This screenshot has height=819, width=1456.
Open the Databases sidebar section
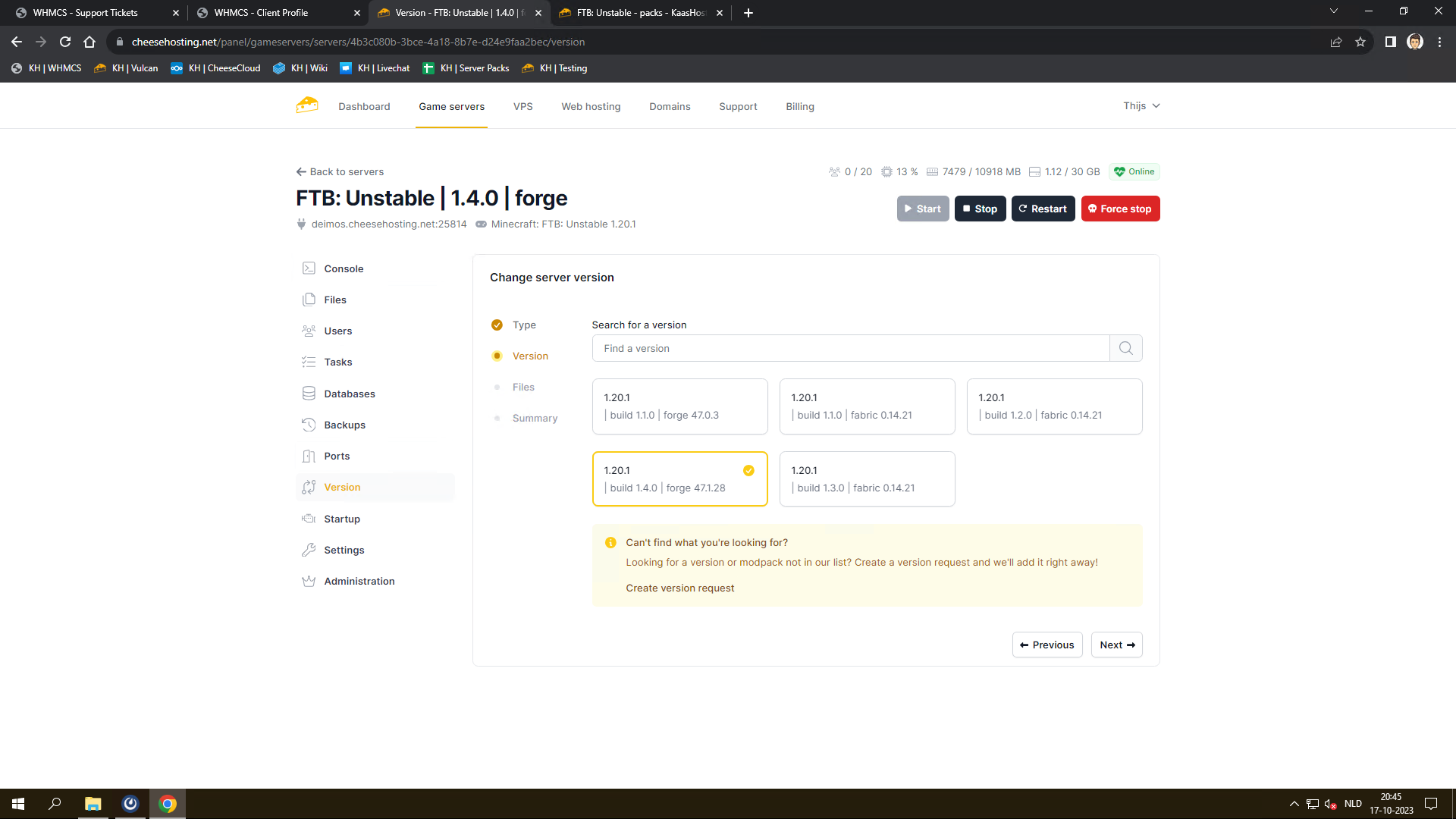click(x=349, y=394)
